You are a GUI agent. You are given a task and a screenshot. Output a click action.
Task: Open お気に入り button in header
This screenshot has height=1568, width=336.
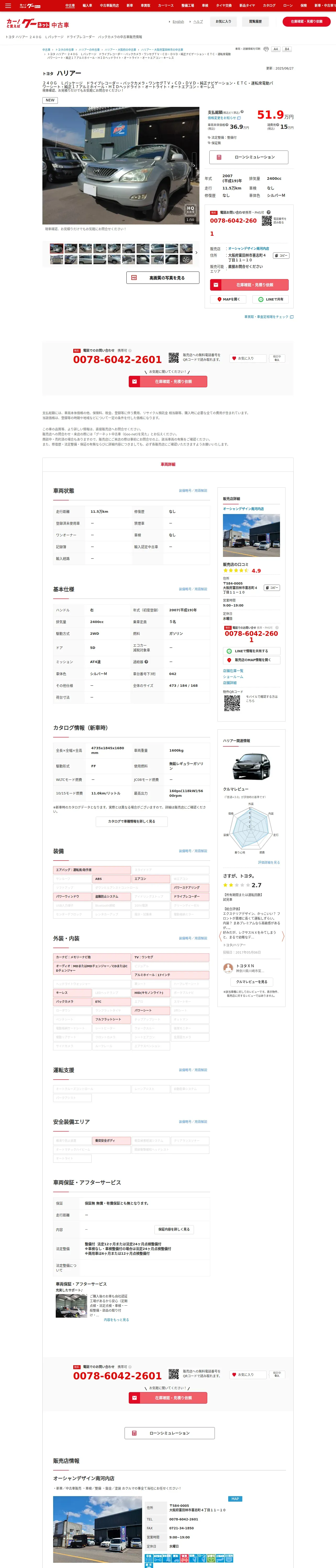click(223, 21)
